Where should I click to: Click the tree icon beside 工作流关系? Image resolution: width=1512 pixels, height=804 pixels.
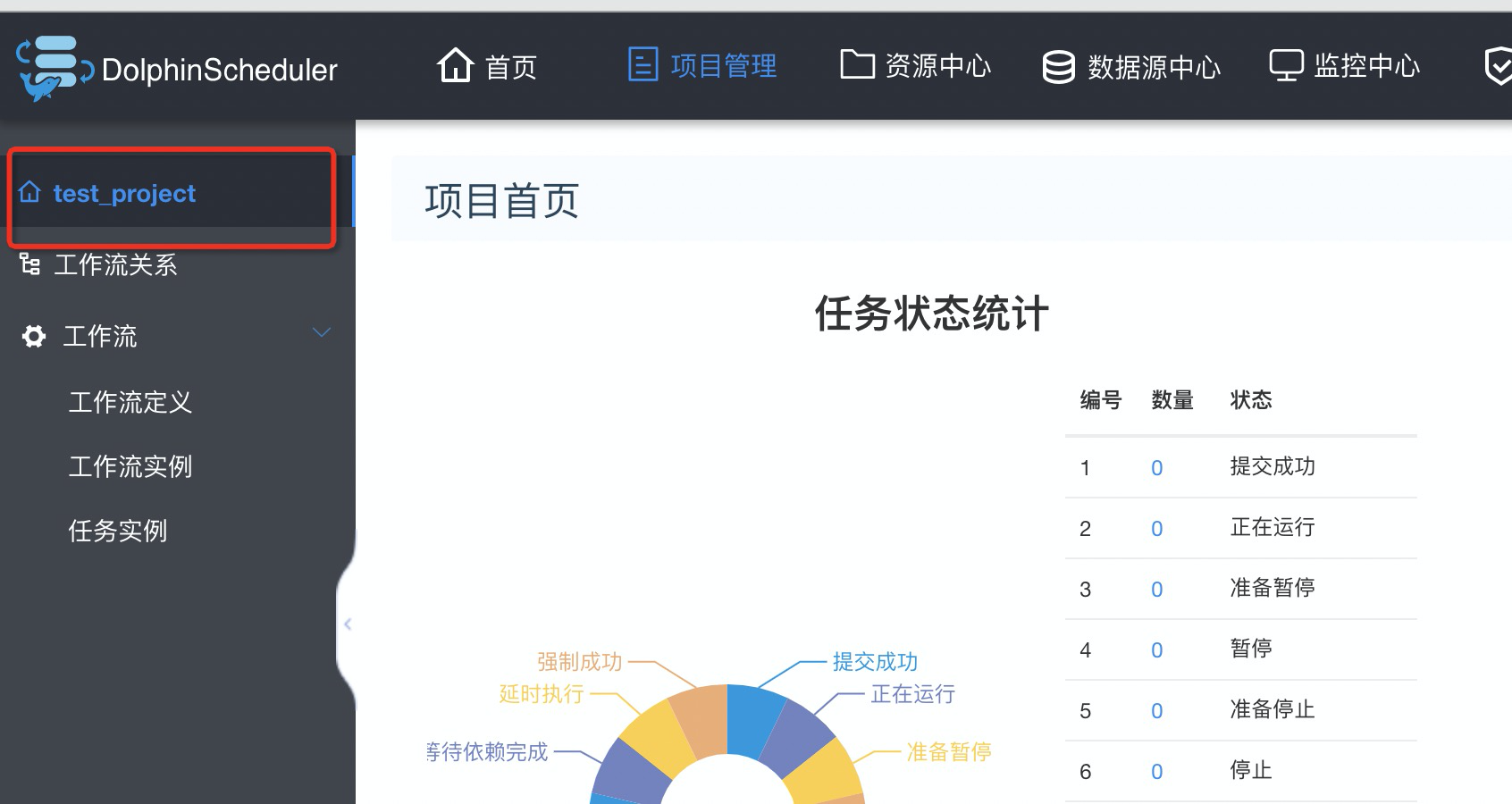point(29,264)
